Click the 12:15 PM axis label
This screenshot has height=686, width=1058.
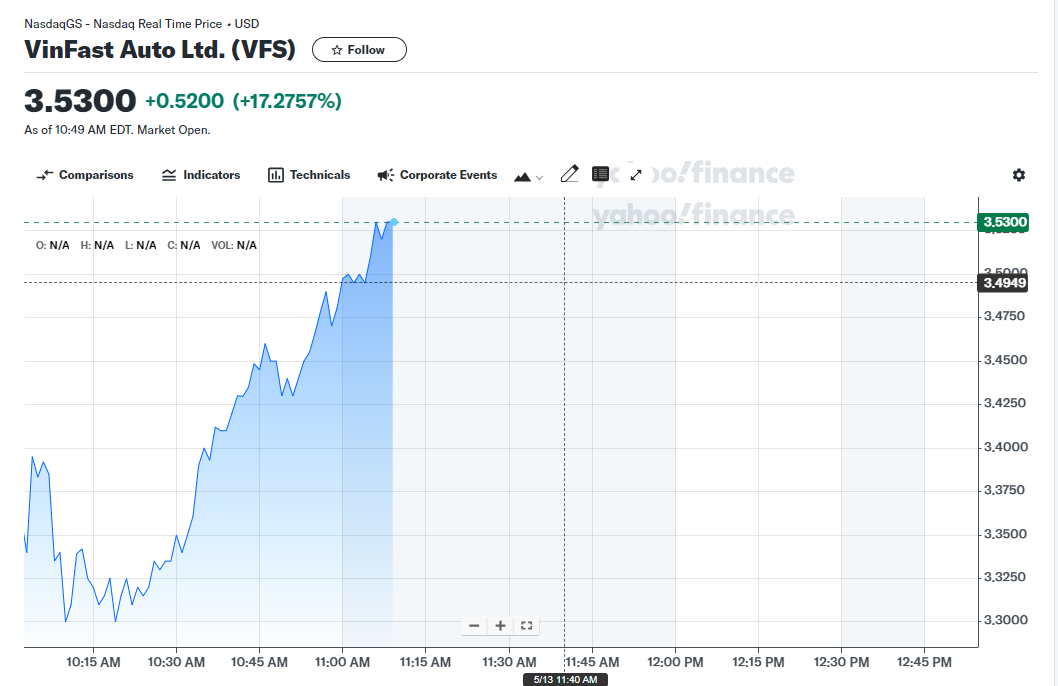click(x=758, y=662)
